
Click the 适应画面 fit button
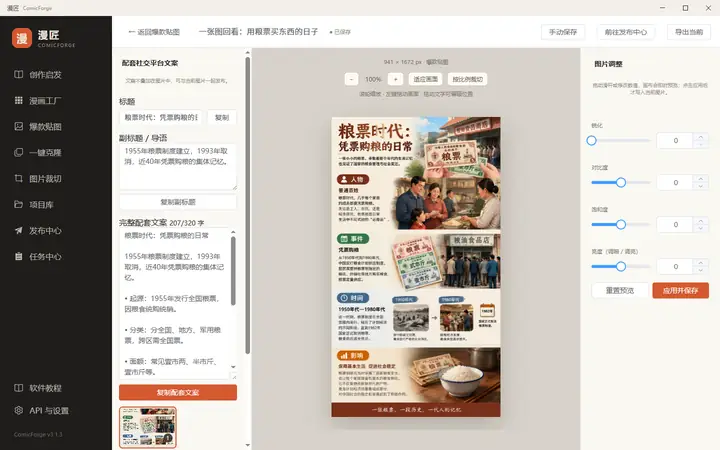pyautogui.click(x=425, y=79)
